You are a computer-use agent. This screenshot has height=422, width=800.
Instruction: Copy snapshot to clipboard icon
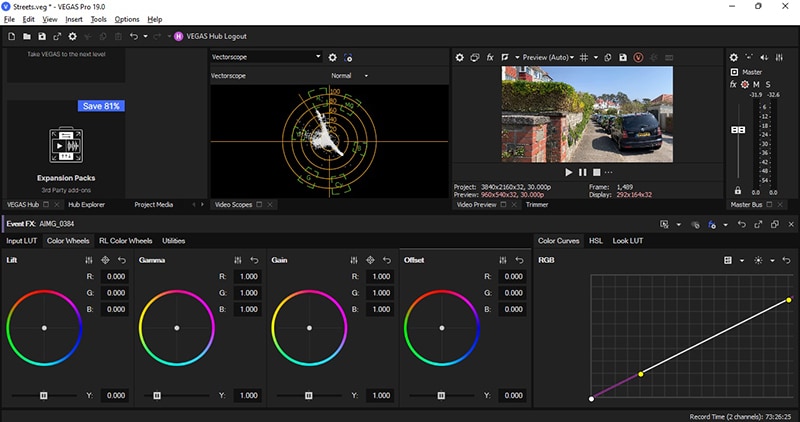[x=608, y=58]
